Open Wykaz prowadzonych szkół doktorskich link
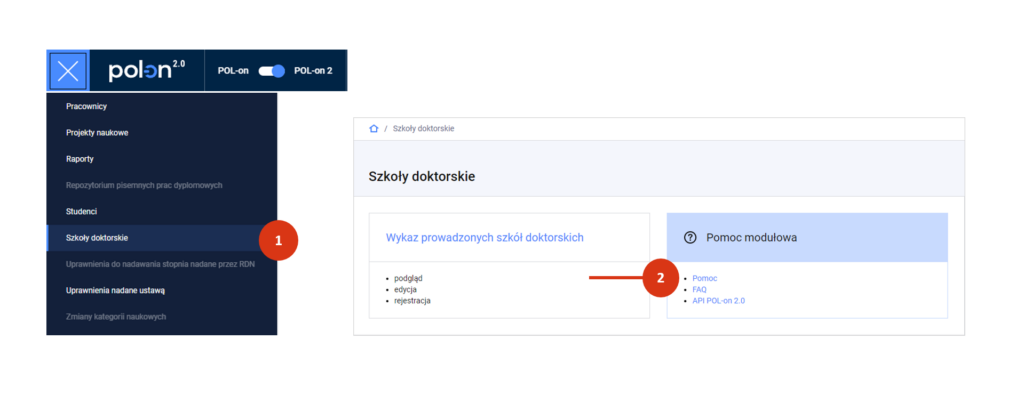The image size is (1024, 420). coord(484,238)
